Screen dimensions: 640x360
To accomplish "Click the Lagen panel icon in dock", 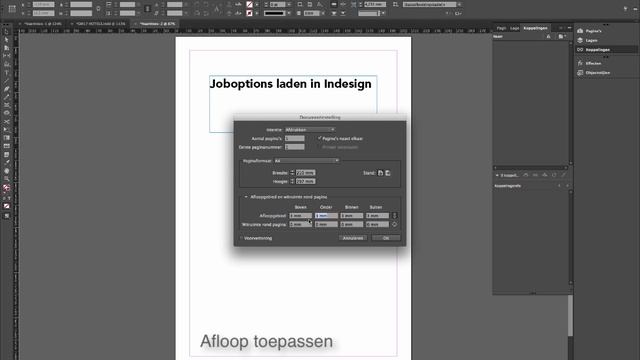I will tap(580, 40).
